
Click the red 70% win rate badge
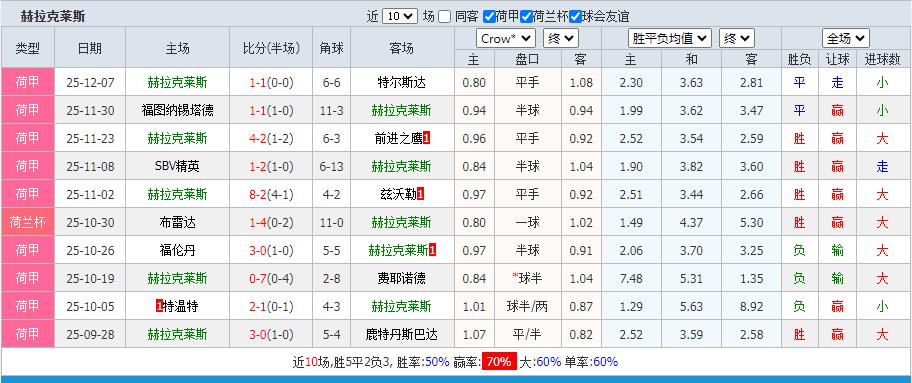tap(499, 361)
